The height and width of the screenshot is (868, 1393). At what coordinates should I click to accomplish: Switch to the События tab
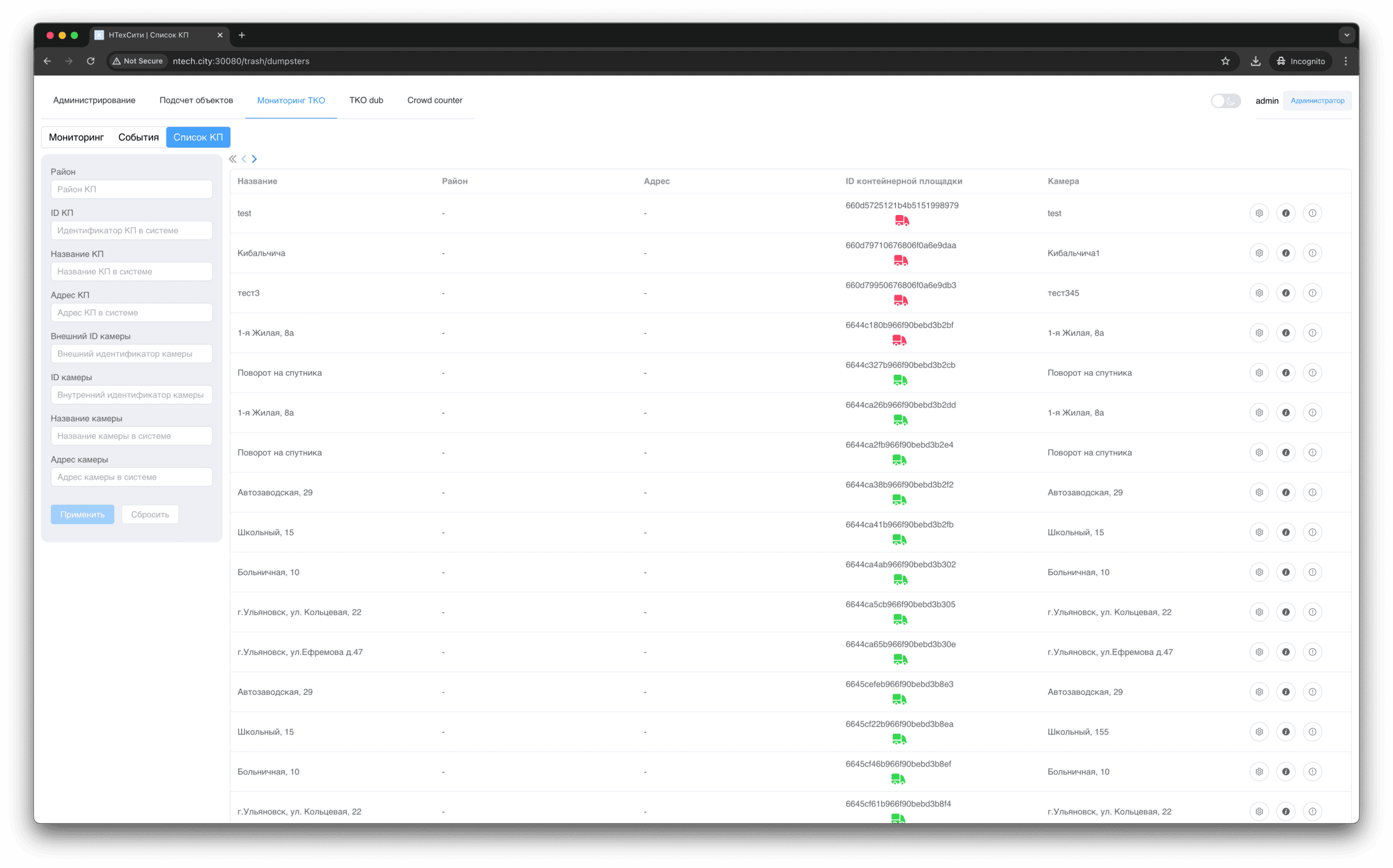(138, 137)
